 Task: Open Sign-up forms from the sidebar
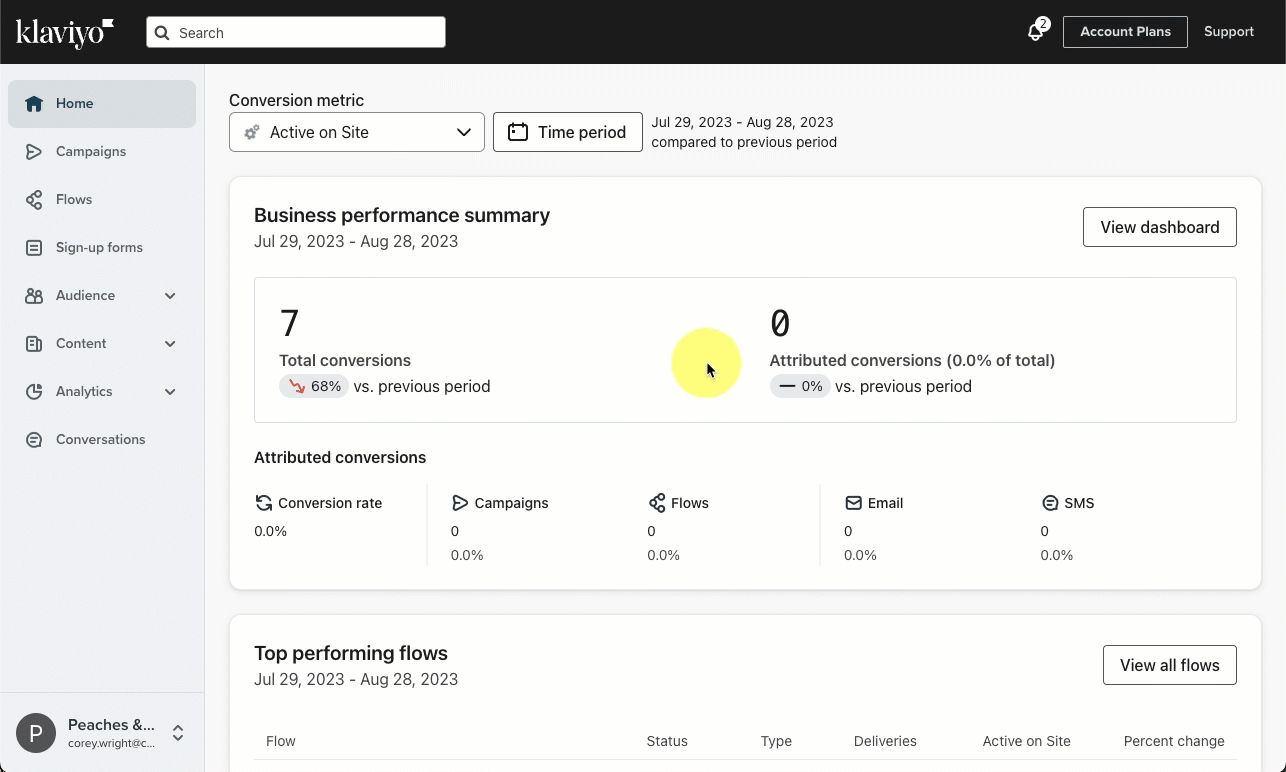pos(99,248)
